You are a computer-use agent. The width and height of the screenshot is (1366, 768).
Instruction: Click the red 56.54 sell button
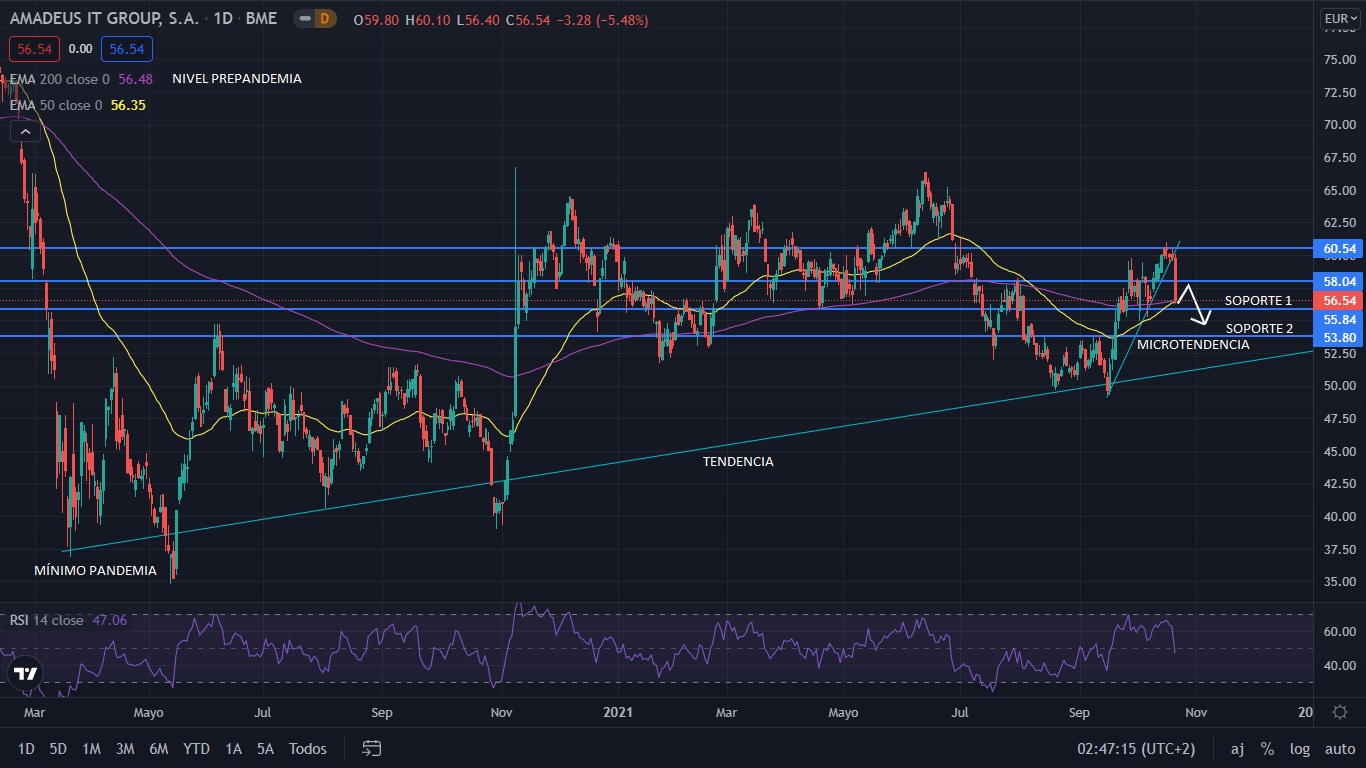[35, 48]
